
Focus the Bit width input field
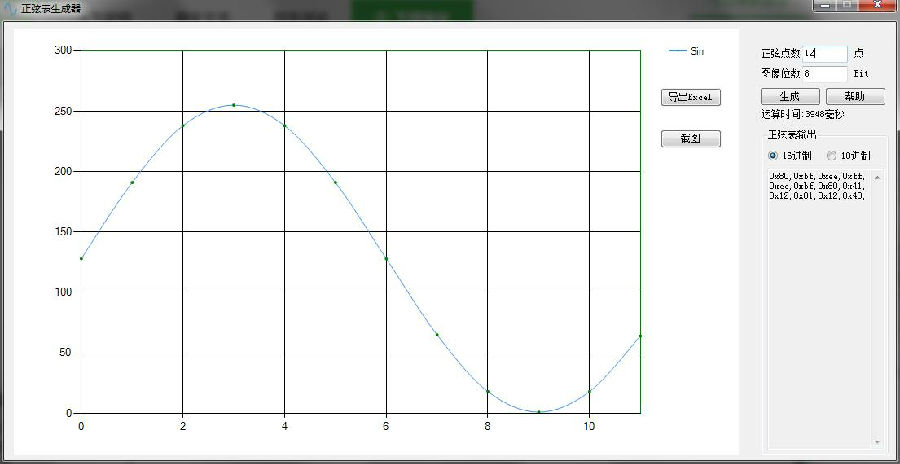(824, 74)
